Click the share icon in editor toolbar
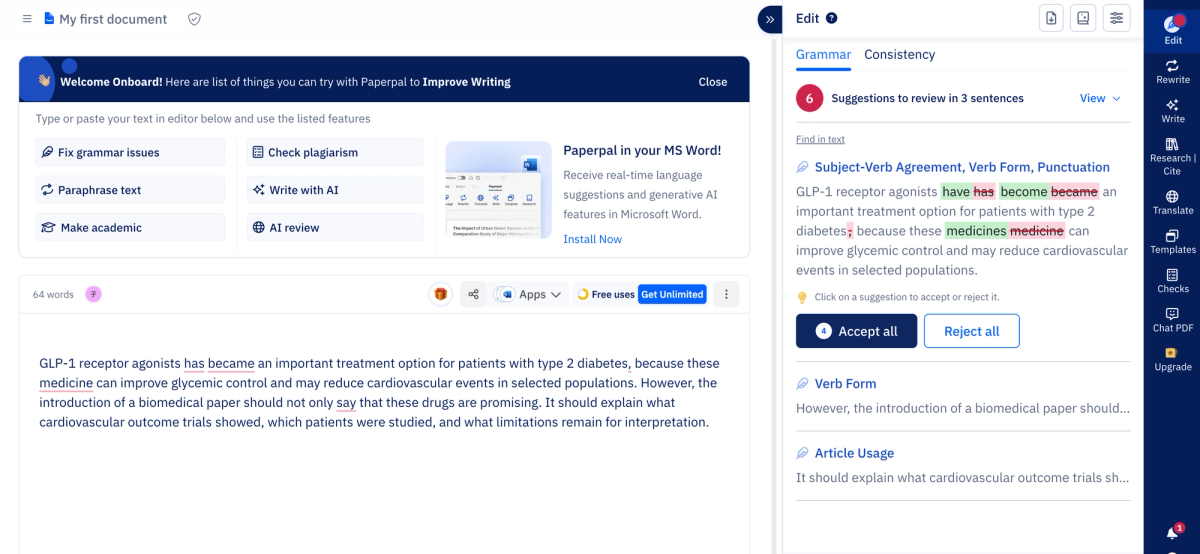Viewport: 1200px width, 554px height. pos(473,294)
